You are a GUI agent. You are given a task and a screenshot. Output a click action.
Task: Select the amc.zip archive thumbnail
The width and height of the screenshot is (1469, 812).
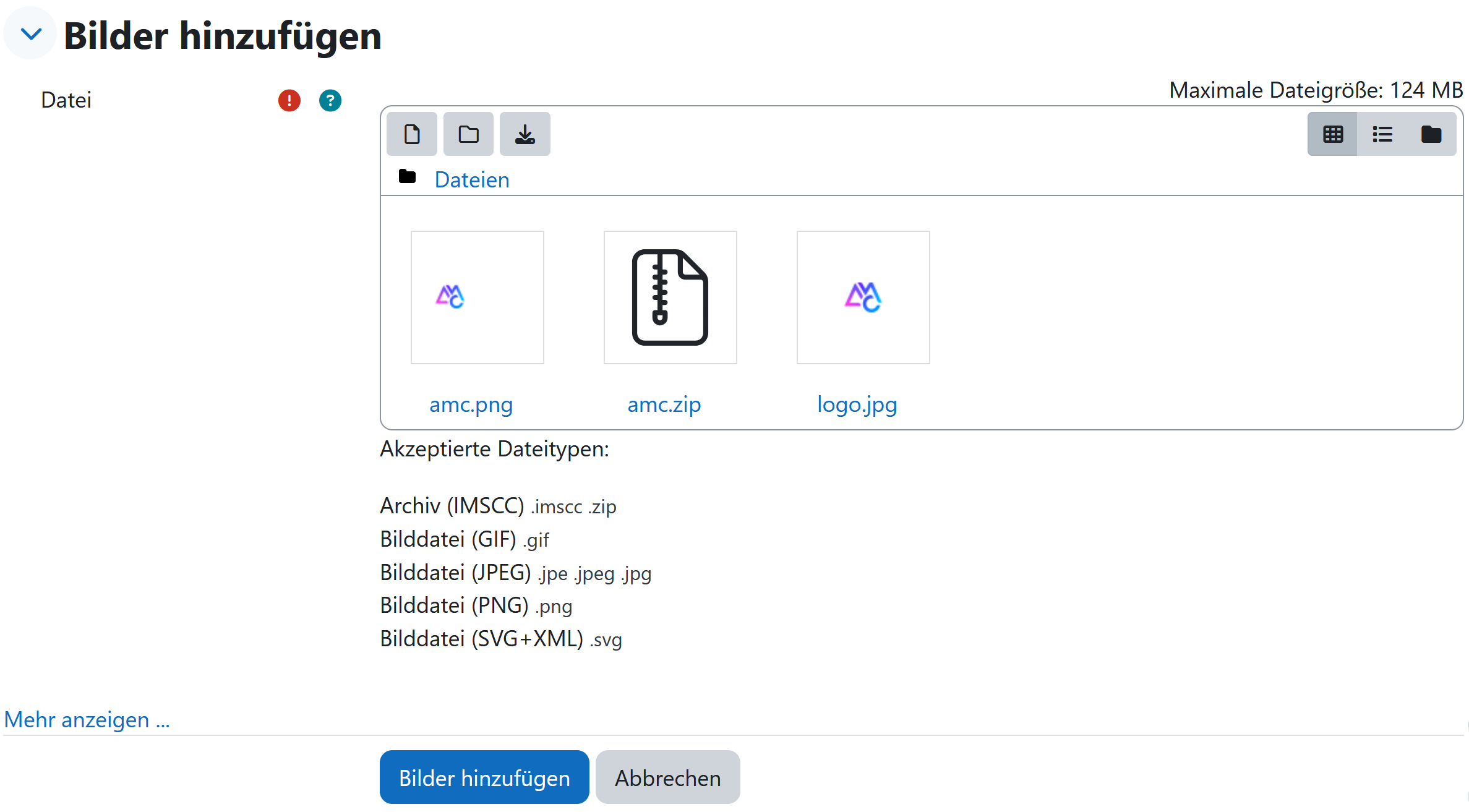(670, 297)
